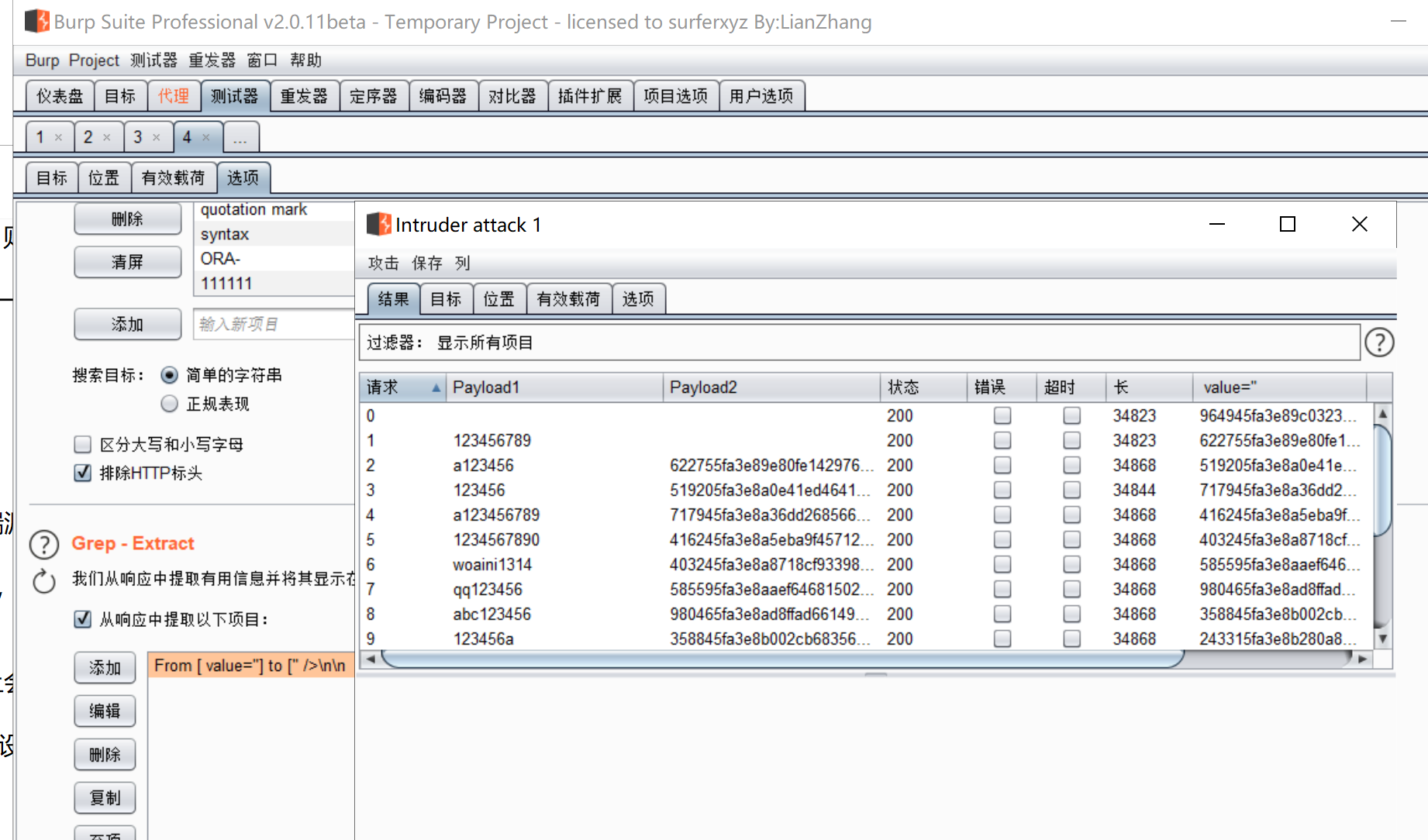This screenshot has width=1428, height=840.
Task: Open help for the results filter
Action: tap(1379, 343)
